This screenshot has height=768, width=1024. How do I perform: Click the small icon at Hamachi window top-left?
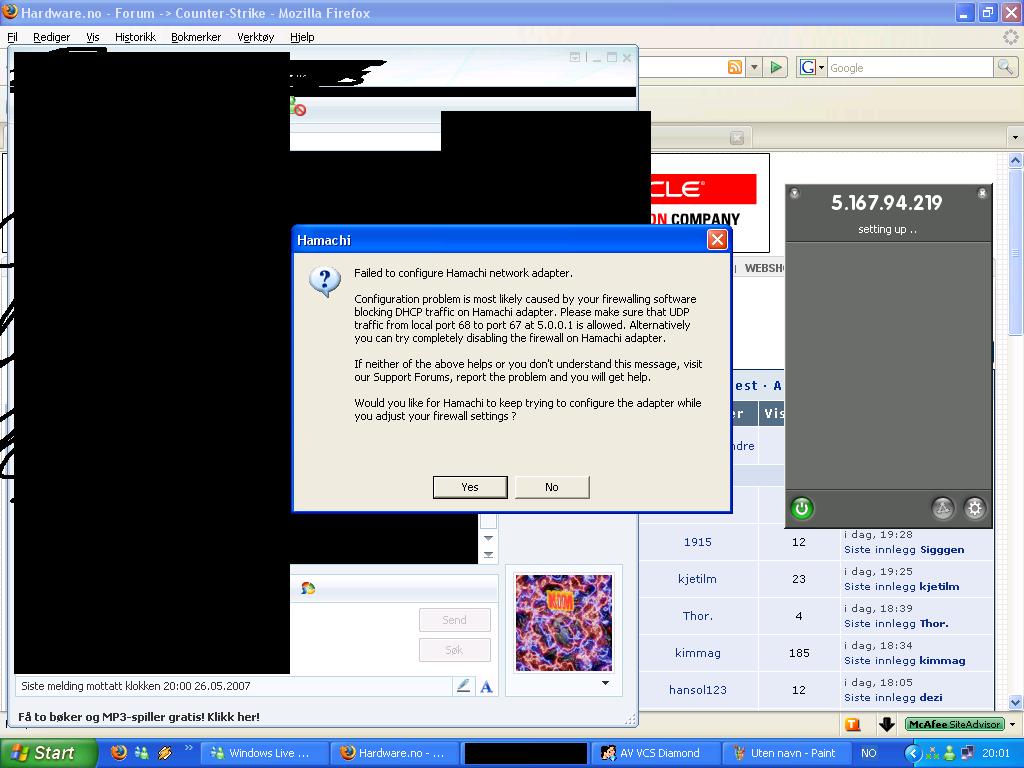[794, 193]
